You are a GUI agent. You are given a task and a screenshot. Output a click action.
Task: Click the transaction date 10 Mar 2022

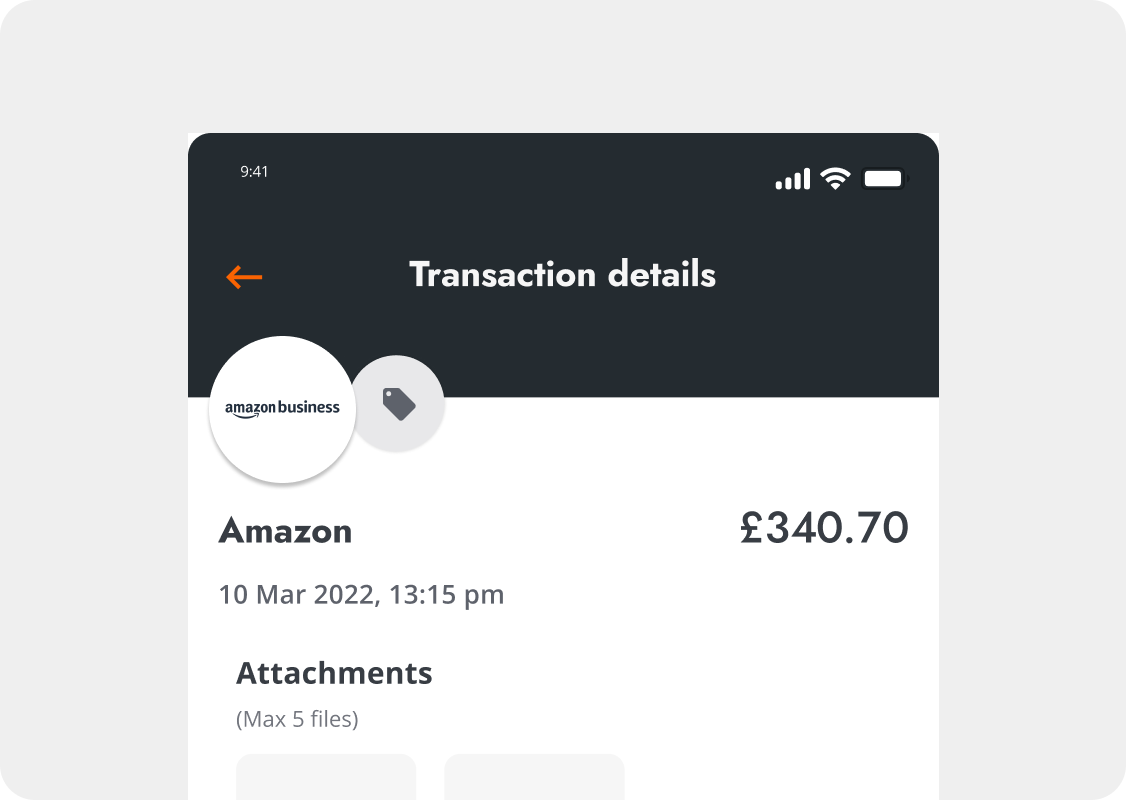pyautogui.click(x=362, y=594)
